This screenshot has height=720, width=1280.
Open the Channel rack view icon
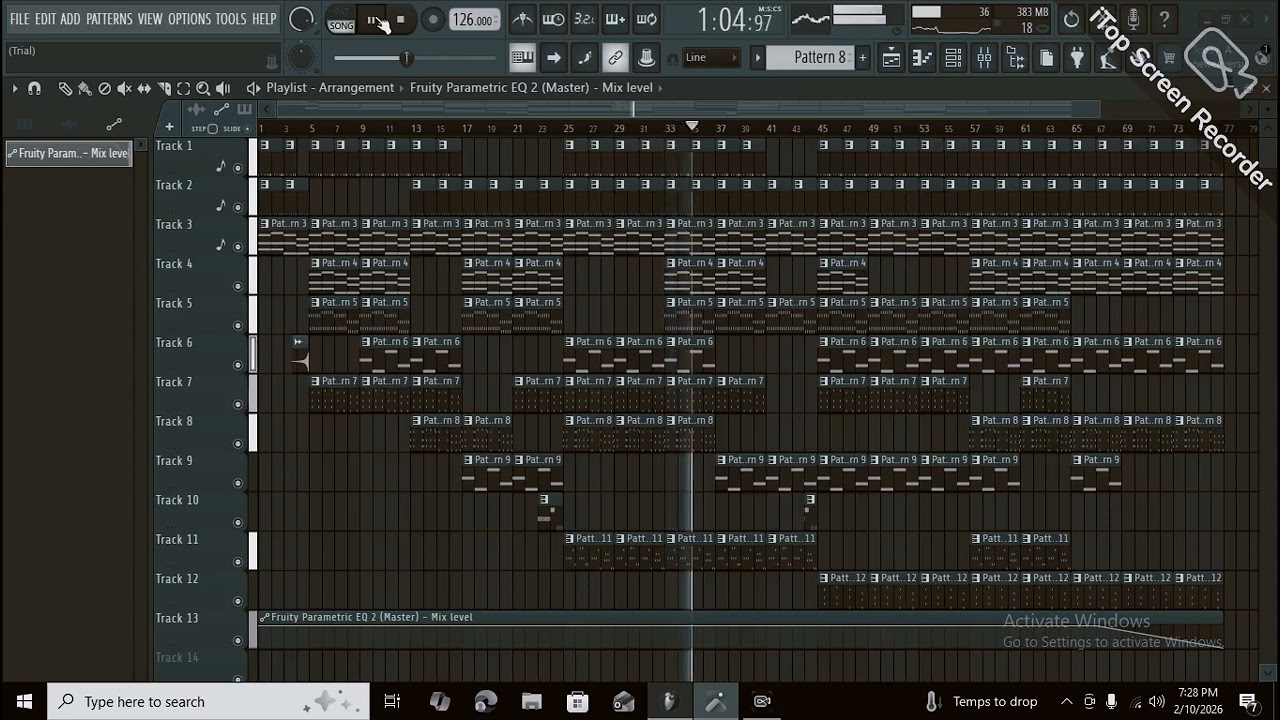tap(953, 58)
